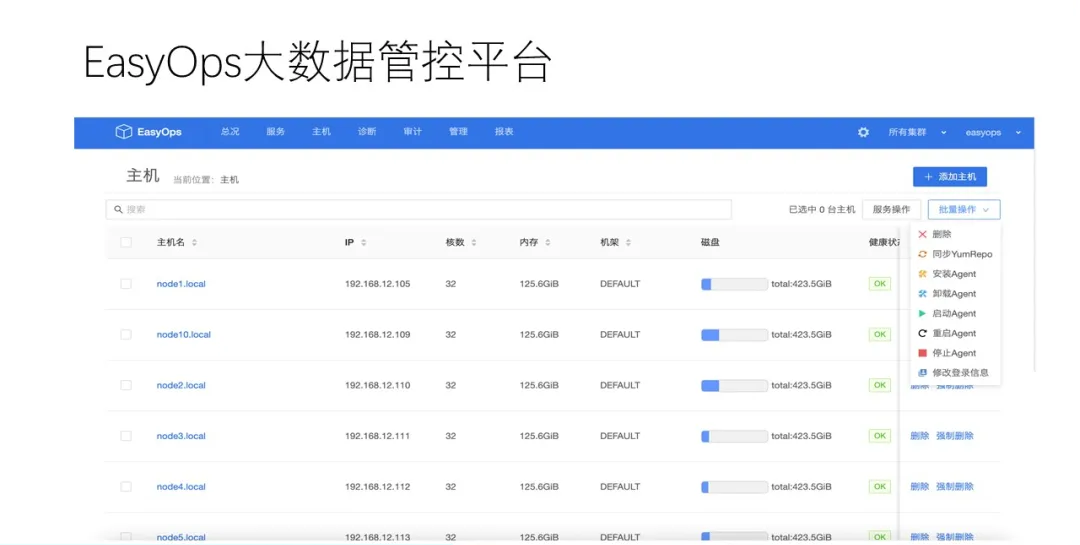
Task: Open the 总况 nav tab
Action: pos(230,132)
